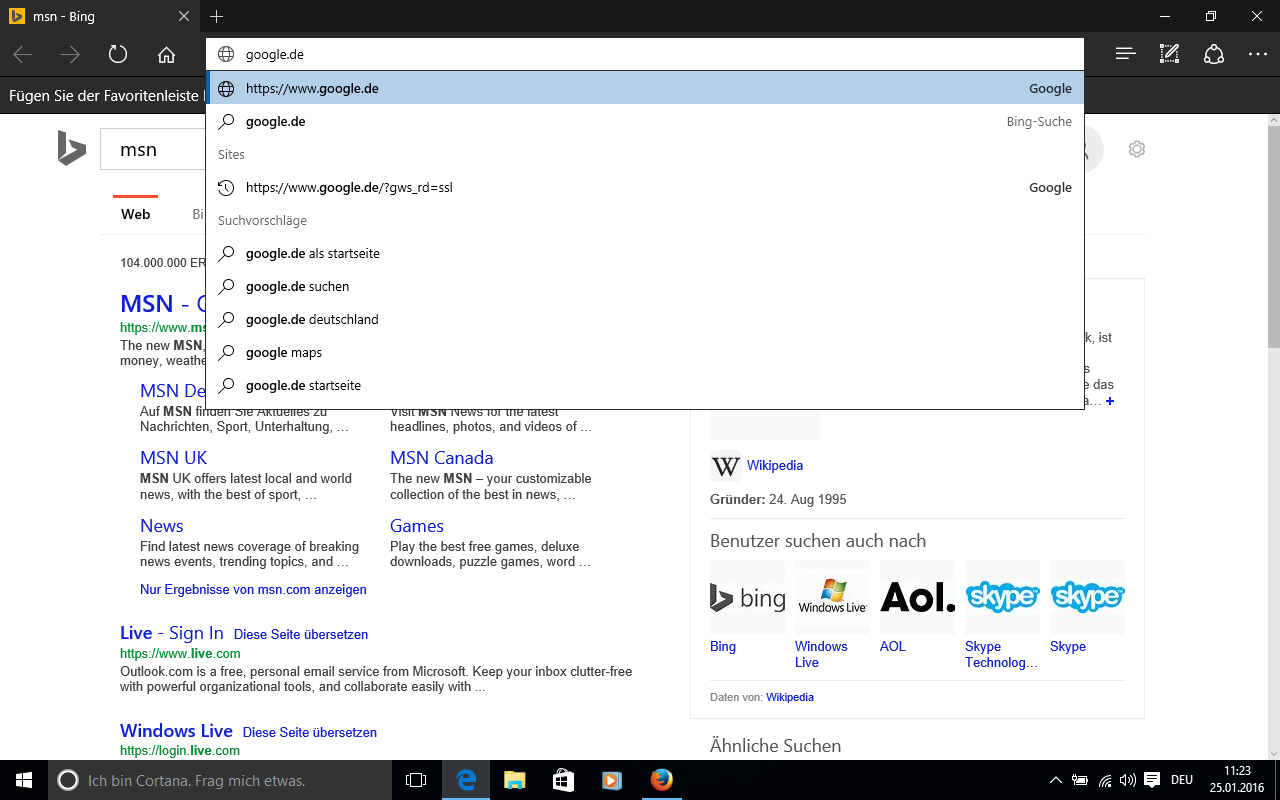Select the Web results tab
This screenshot has width=1280, height=800.
click(x=135, y=214)
